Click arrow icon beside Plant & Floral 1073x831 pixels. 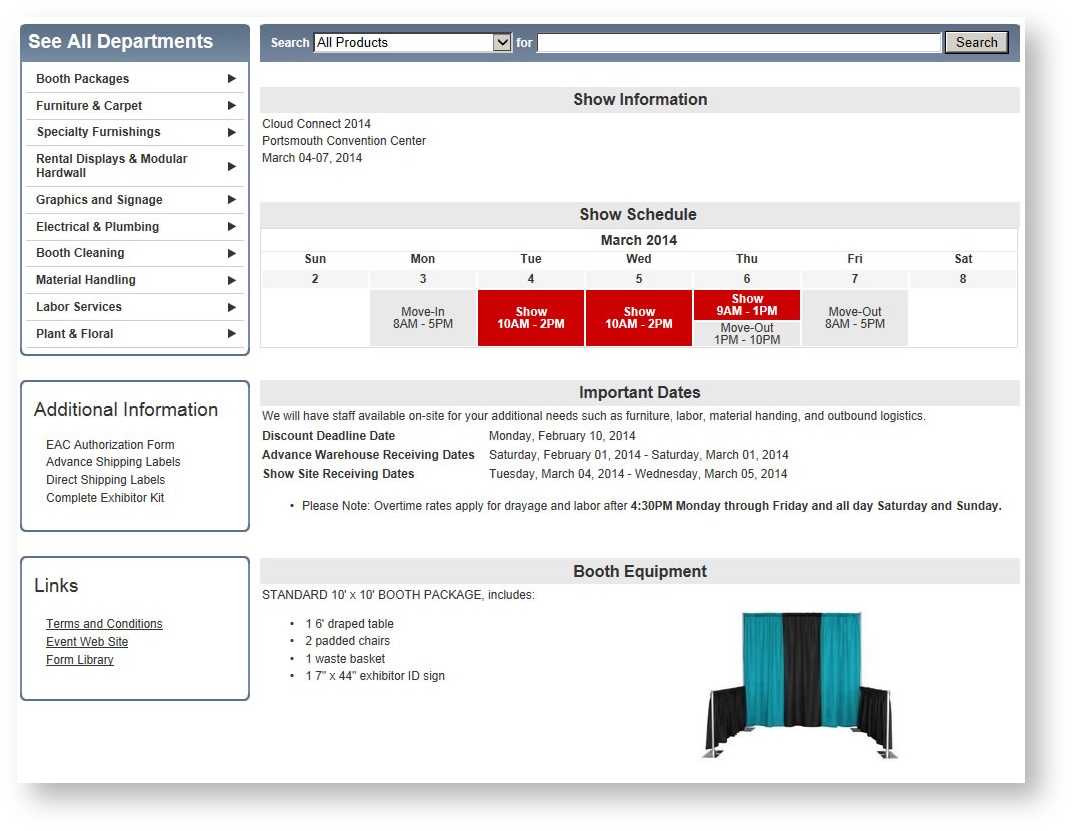coord(231,334)
